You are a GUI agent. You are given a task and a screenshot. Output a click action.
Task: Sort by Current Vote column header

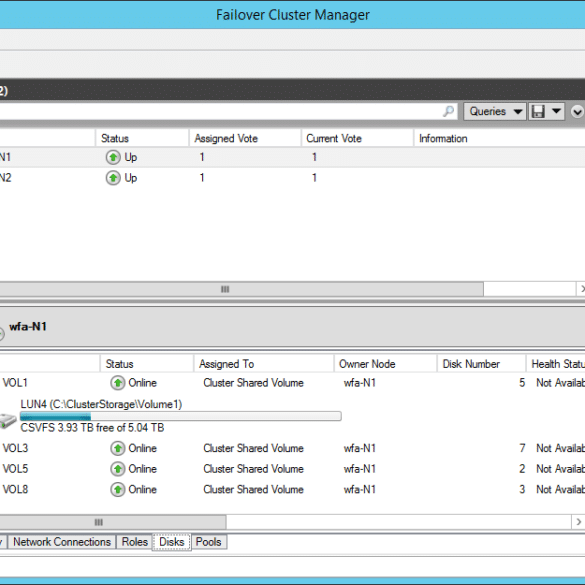coord(357,138)
